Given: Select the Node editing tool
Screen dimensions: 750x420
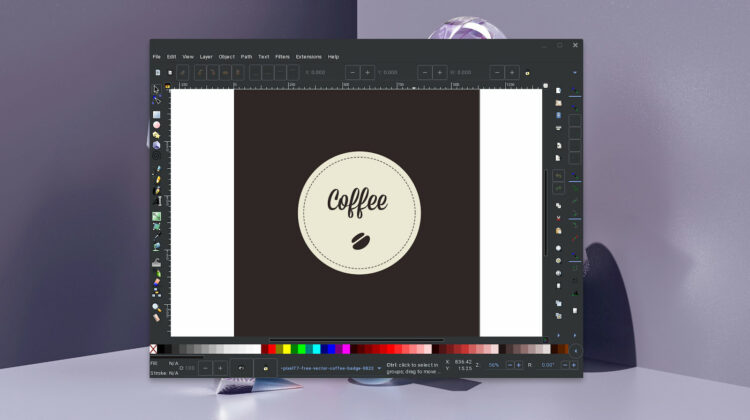Looking at the screenshot, I should [157, 100].
